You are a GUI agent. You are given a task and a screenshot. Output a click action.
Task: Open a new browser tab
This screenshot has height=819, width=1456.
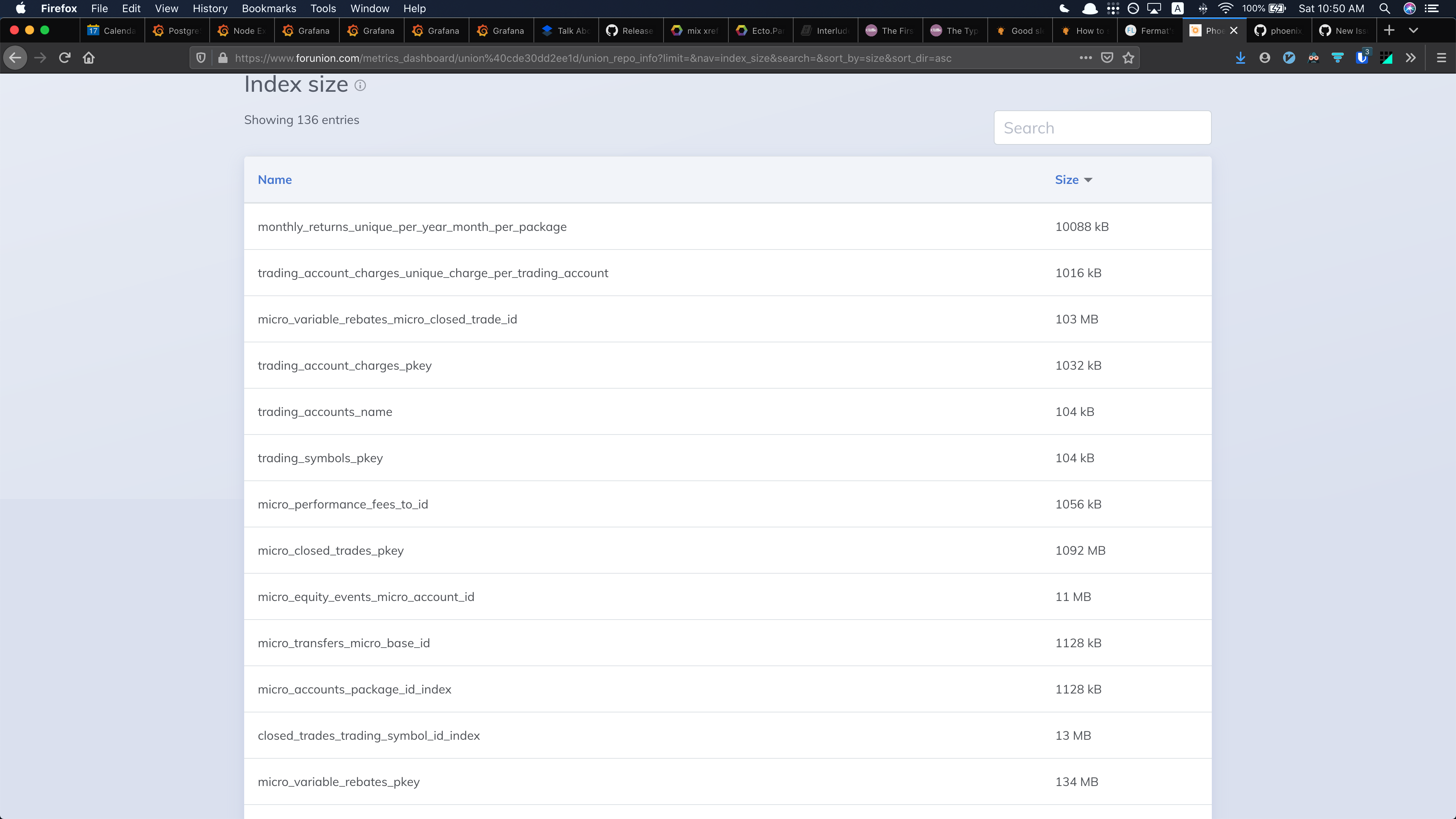click(x=1390, y=30)
